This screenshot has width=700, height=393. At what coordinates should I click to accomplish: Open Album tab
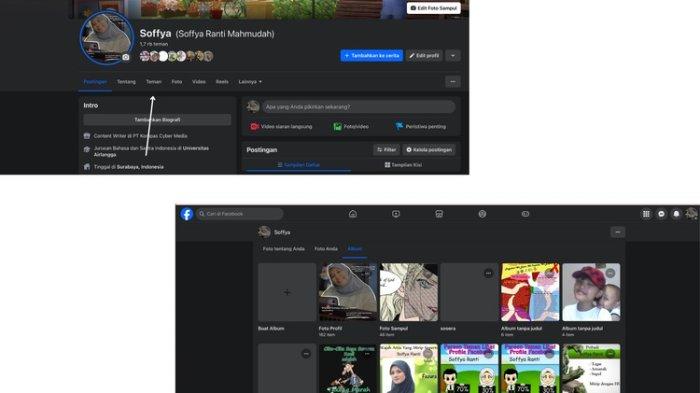point(354,249)
